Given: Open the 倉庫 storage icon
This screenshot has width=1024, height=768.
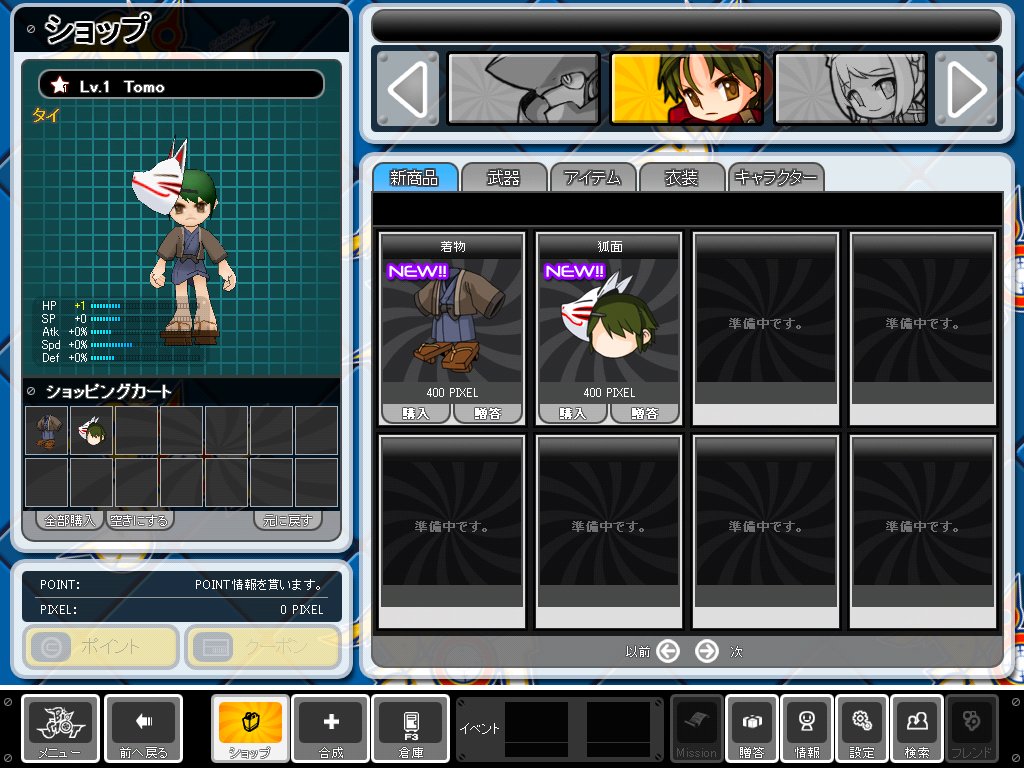Looking at the screenshot, I should 410,722.
